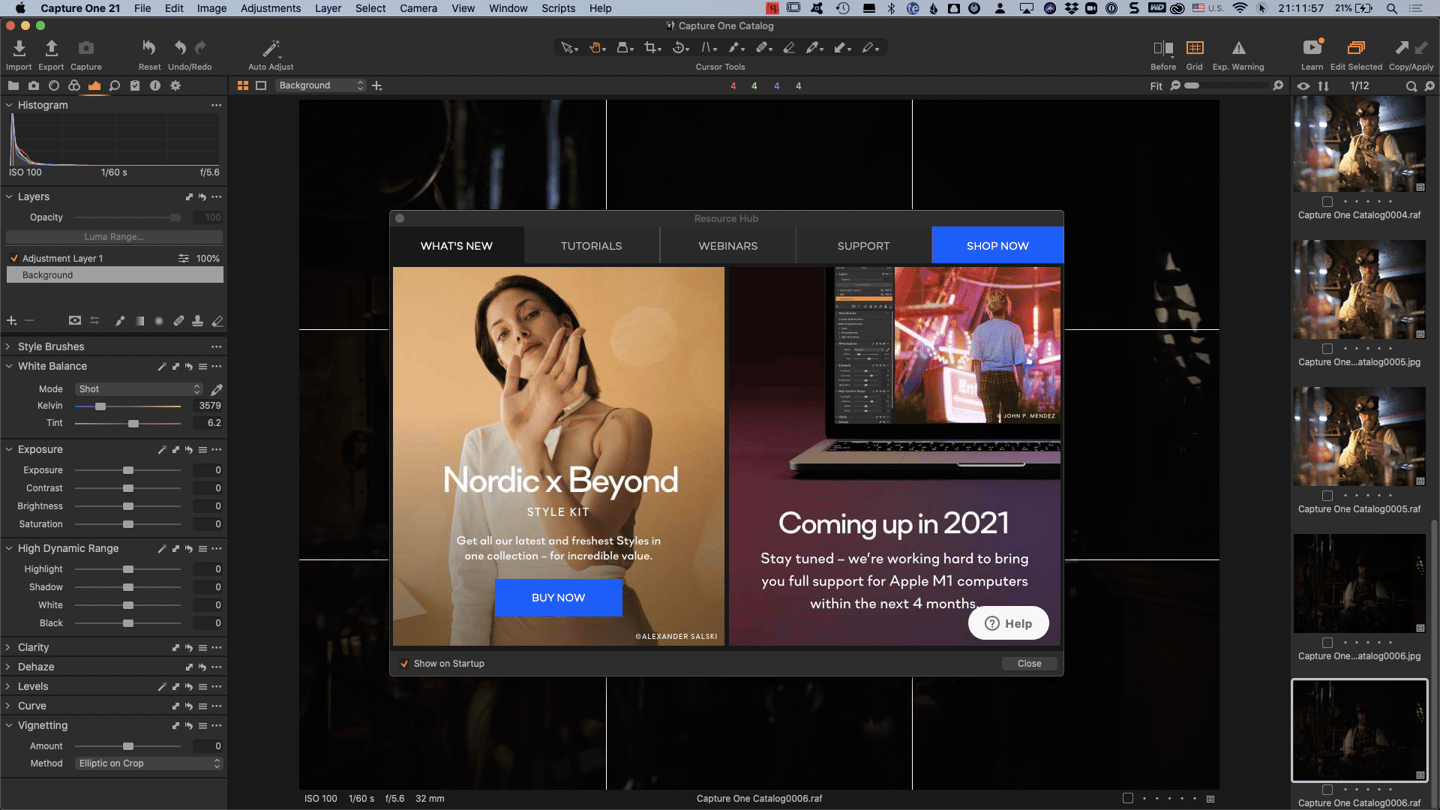This screenshot has height=810, width=1440.
Task: Tick selection checkbox under Catalog0005.jpg thumbnail
Action: pyautogui.click(x=1327, y=349)
